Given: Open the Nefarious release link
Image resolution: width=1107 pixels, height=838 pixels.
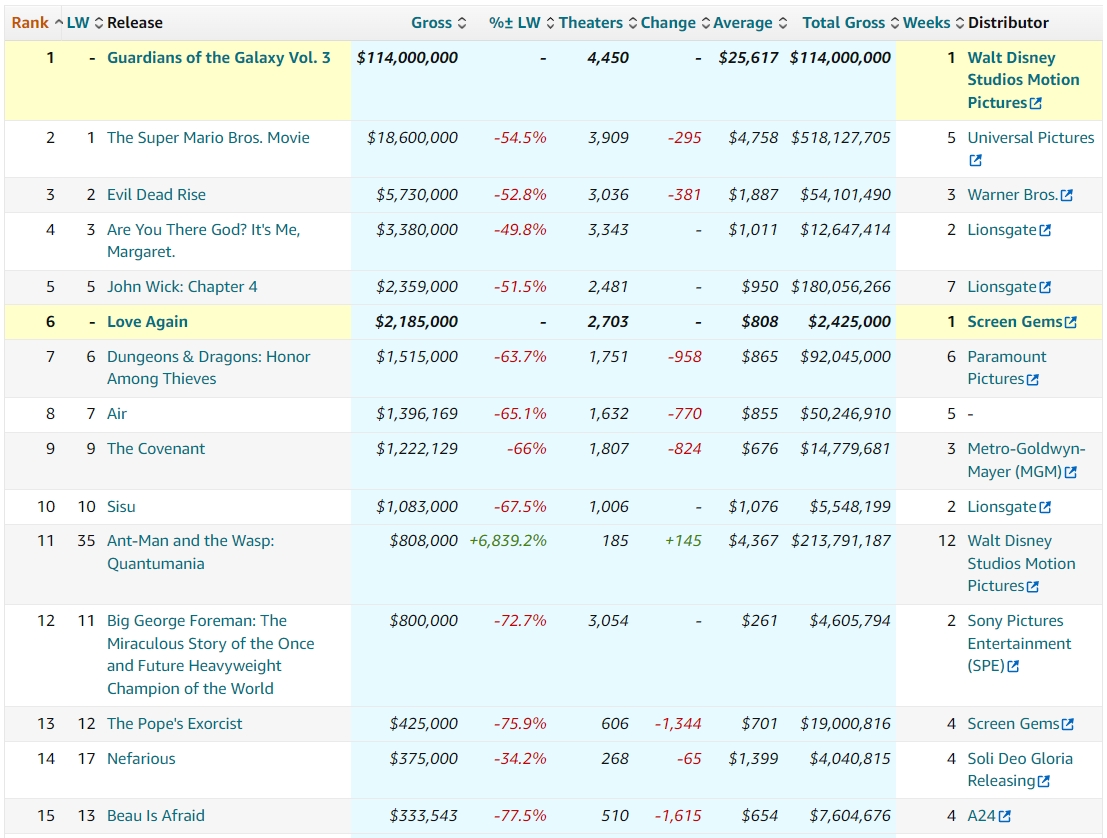Looking at the screenshot, I should pyautogui.click(x=141, y=759).
